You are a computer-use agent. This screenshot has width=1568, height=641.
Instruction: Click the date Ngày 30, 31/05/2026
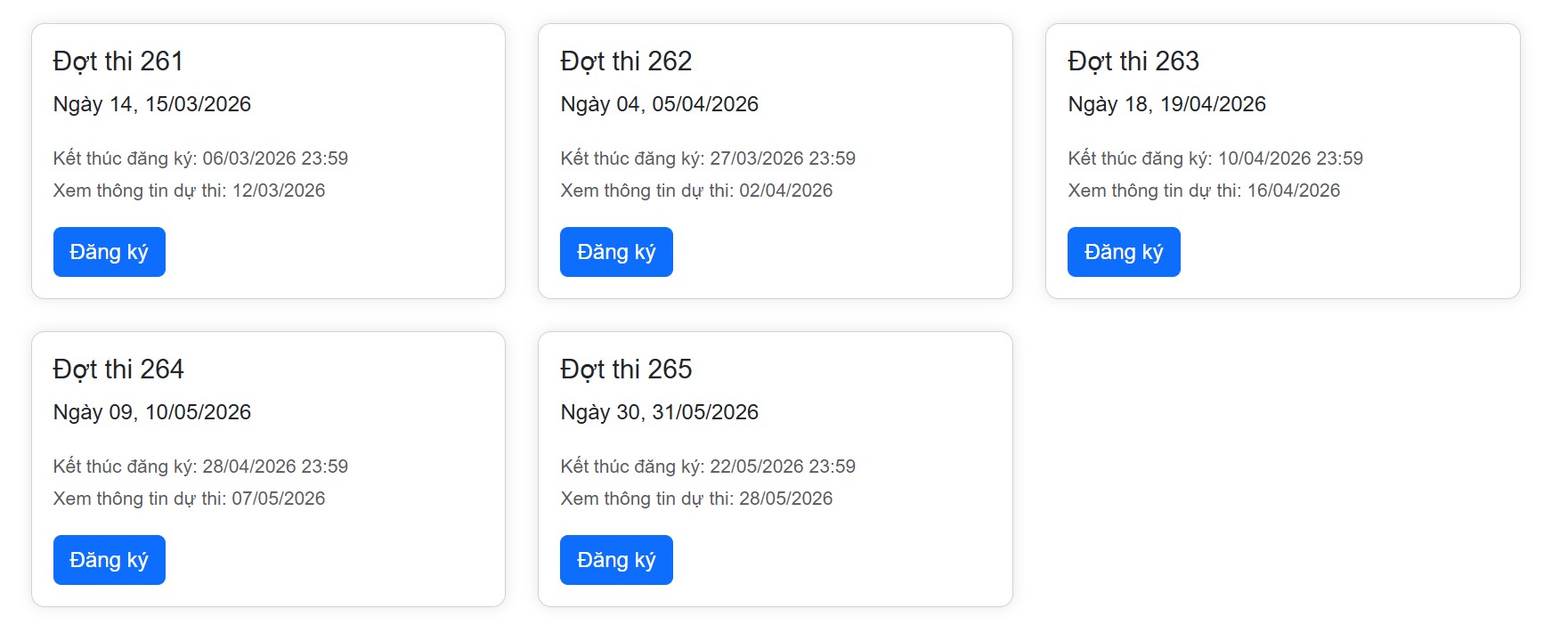pos(659,412)
